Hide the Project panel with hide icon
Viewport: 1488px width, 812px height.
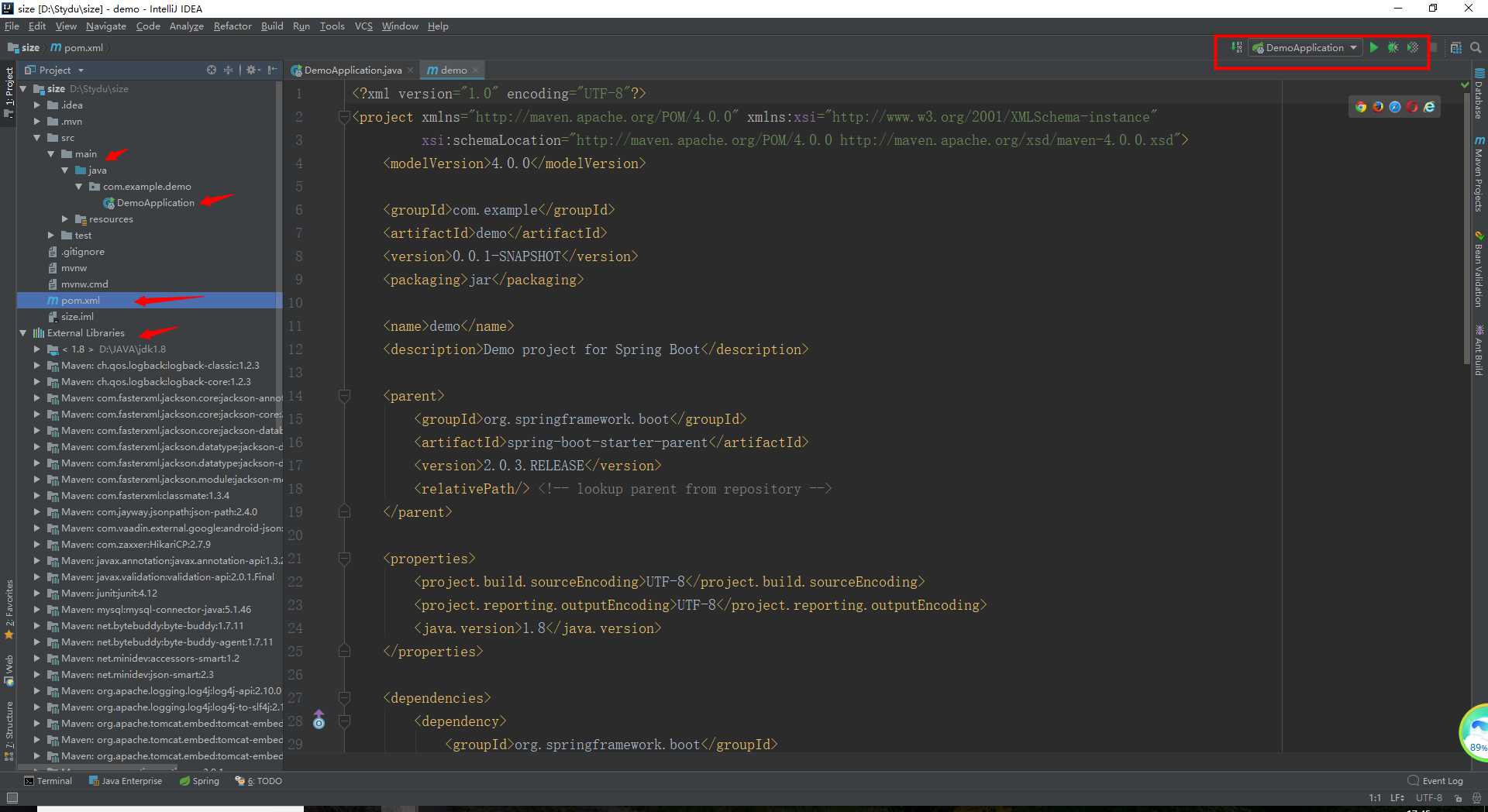[x=272, y=70]
